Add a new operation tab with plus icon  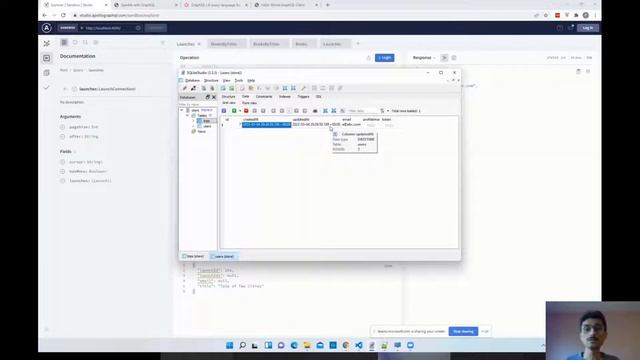(x=358, y=43)
